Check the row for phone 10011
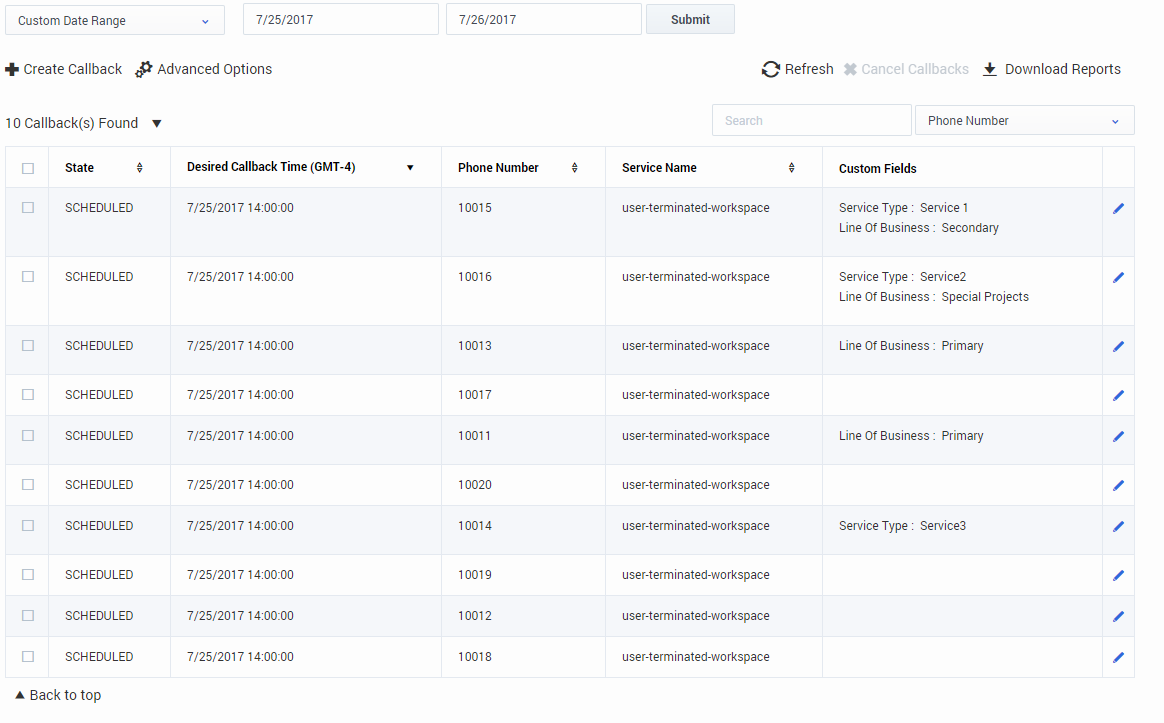Viewport: 1164px width, 723px height. click(x=28, y=436)
